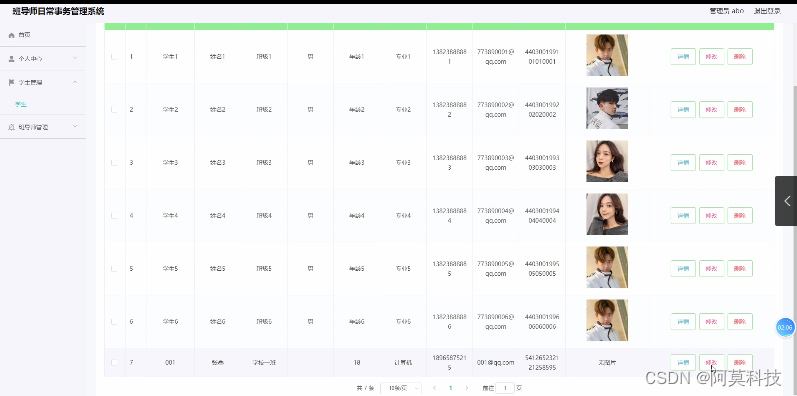This screenshot has width=797, height=396.
Task: Collapse the 学生管理 menu chevron
Action: 75,82
